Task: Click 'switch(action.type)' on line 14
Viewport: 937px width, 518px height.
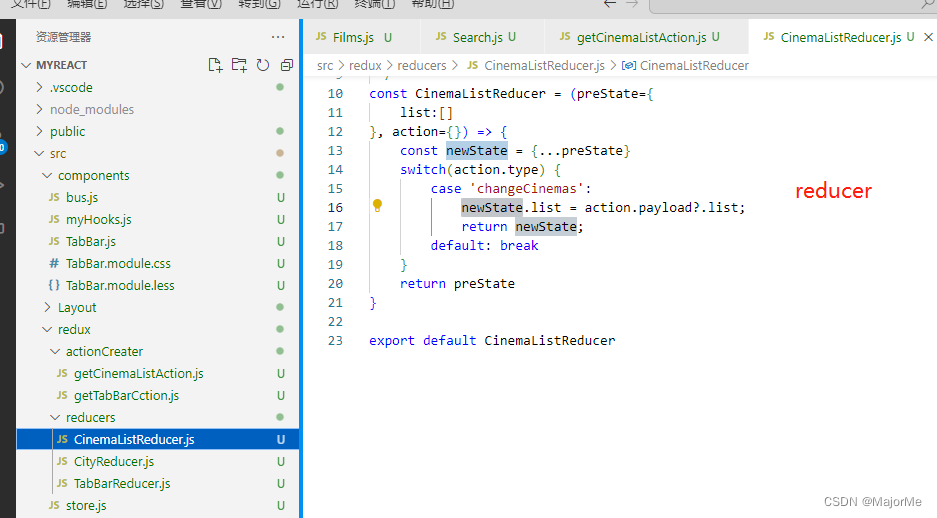Action: (472, 170)
